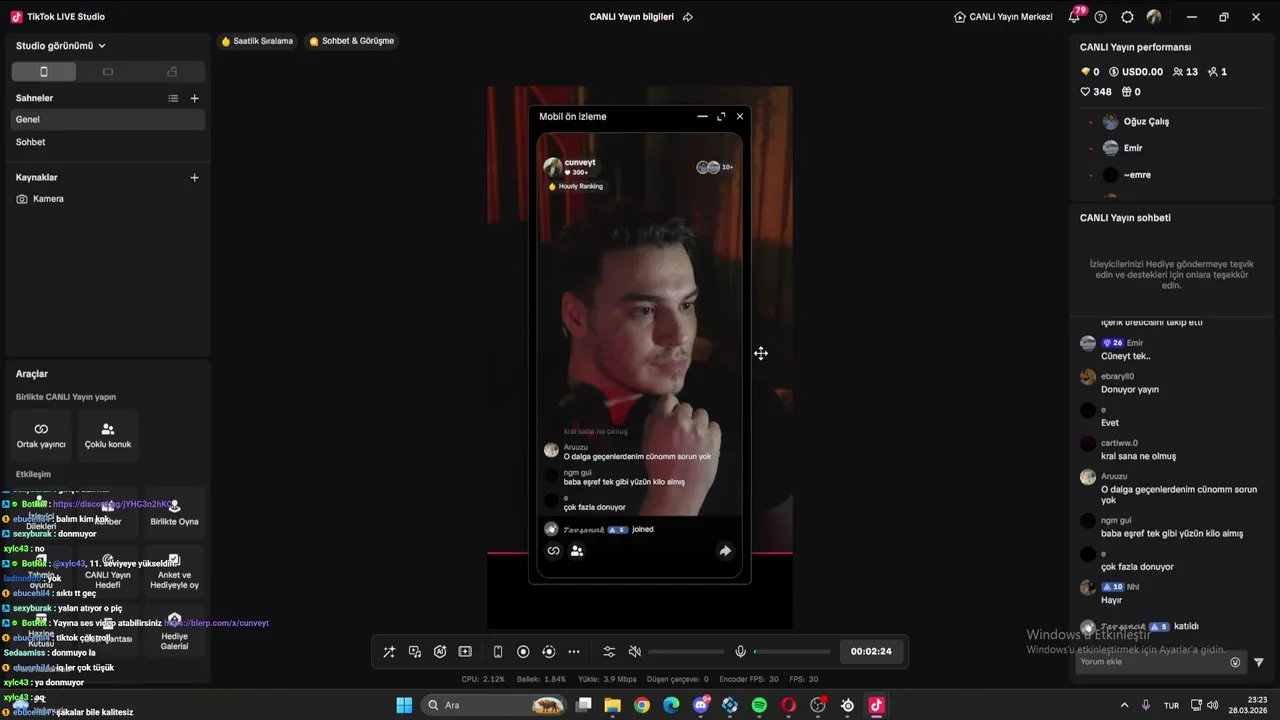
Task: Open the notifications bell with 79 badge
Action: (1075, 16)
